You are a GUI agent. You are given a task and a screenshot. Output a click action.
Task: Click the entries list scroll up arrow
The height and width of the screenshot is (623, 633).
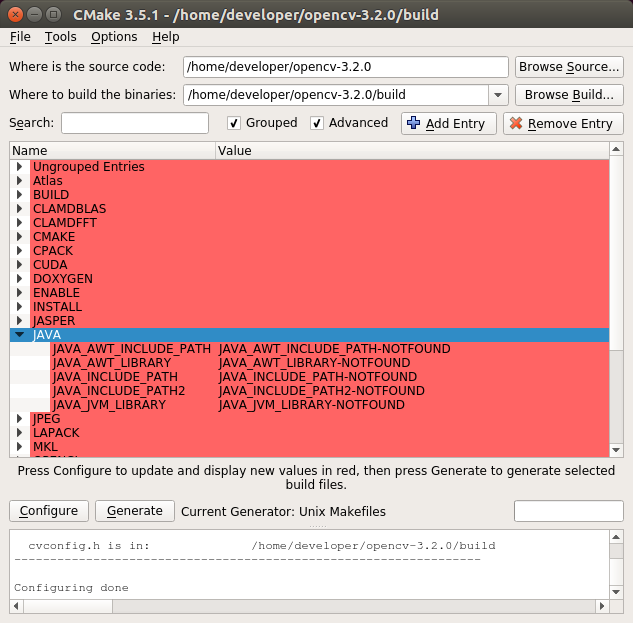(x=616, y=149)
